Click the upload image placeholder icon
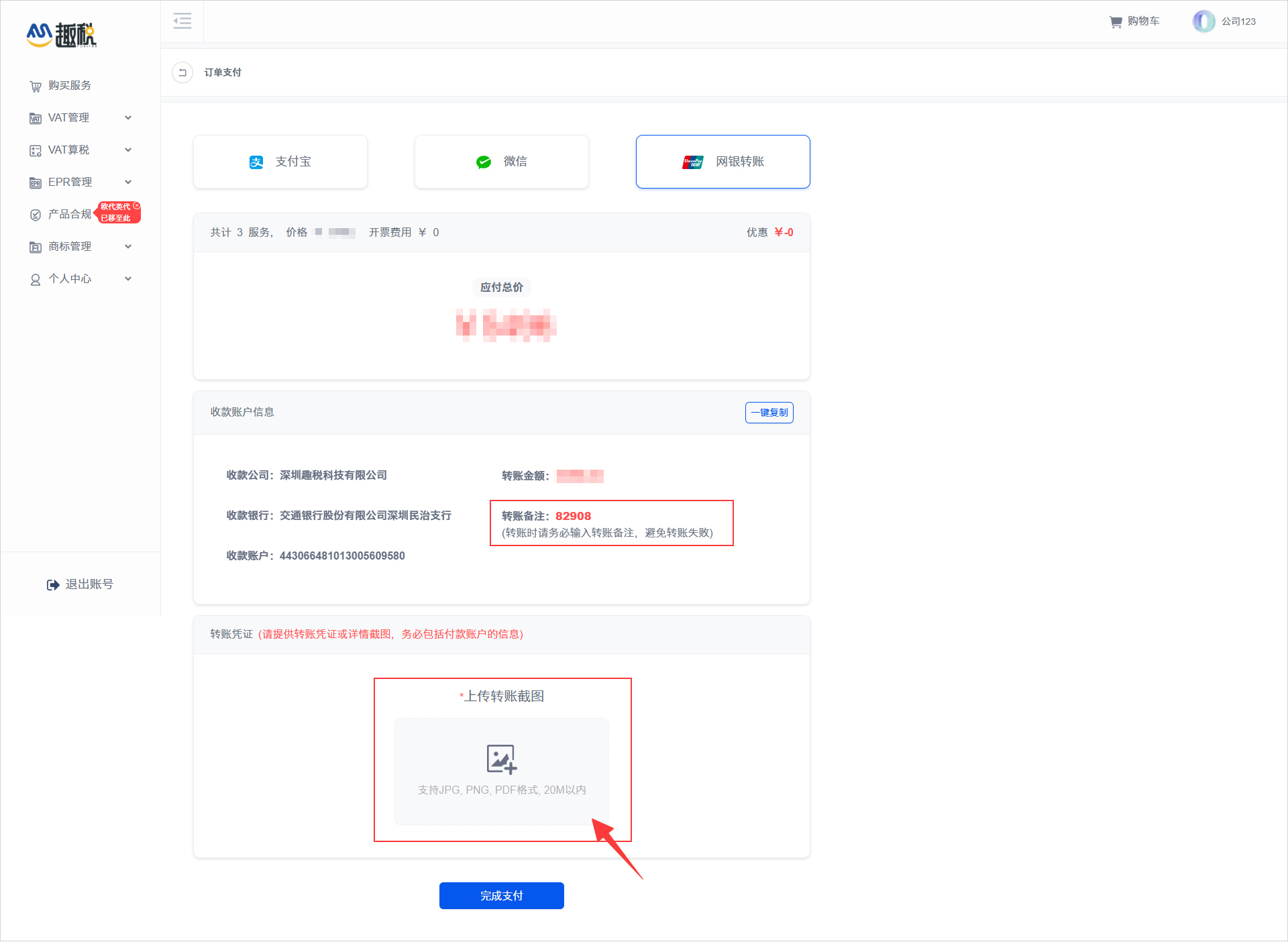 (x=501, y=759)
